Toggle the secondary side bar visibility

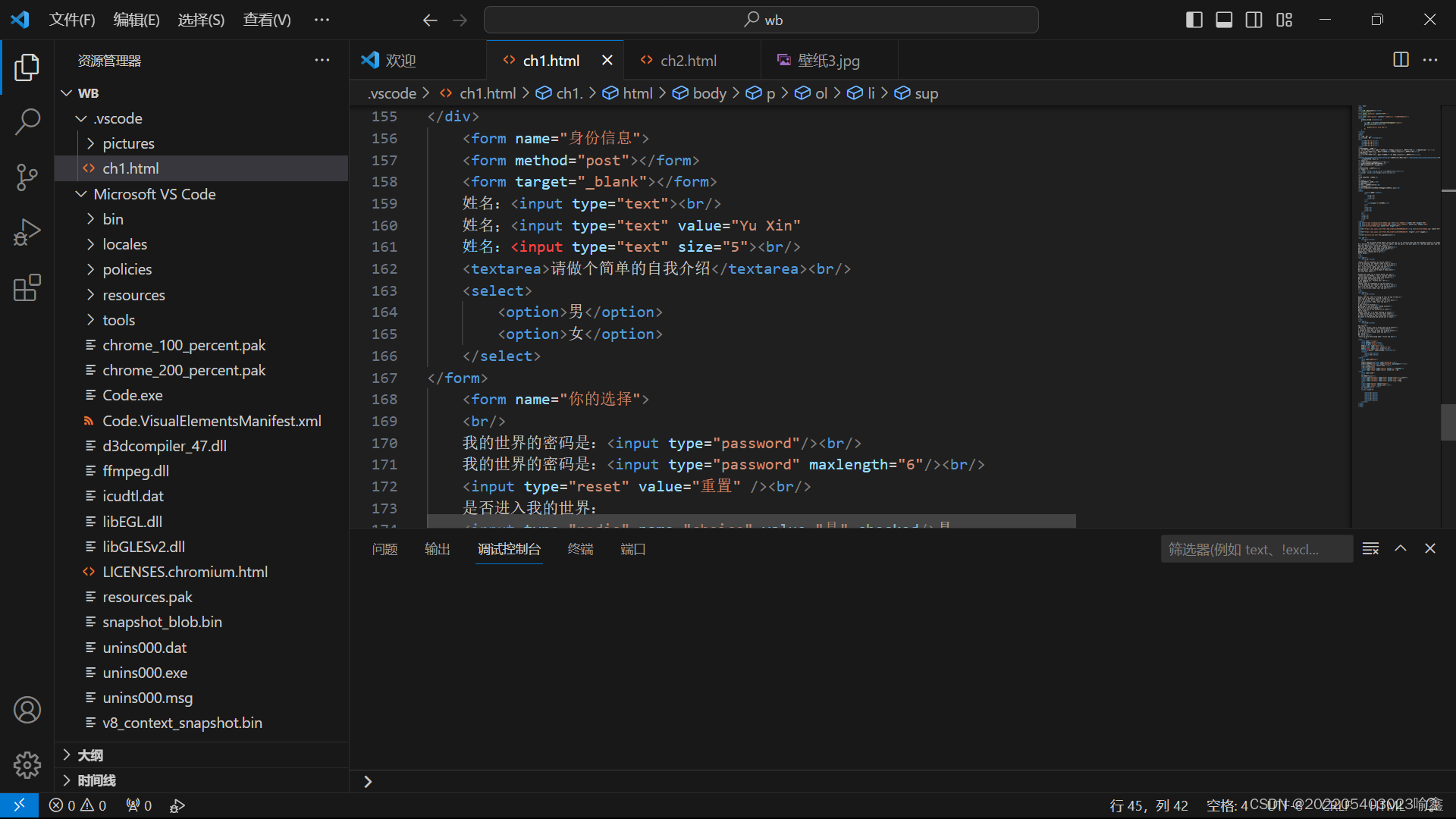pyautogui.click(x=1254, y=20)
